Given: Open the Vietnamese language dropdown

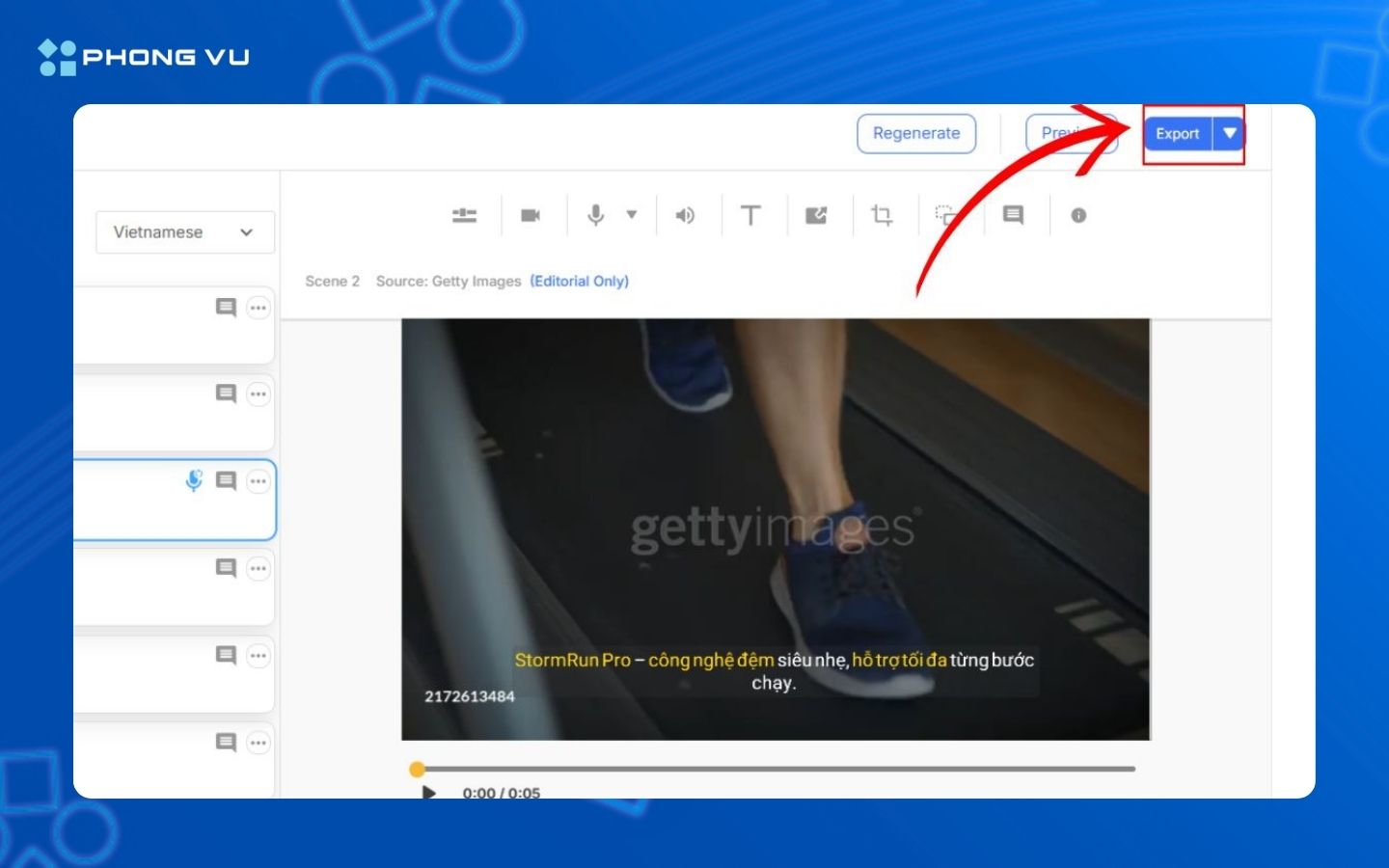Looking at the screenshot, I should pyautogui.click(x=184, y=231).
